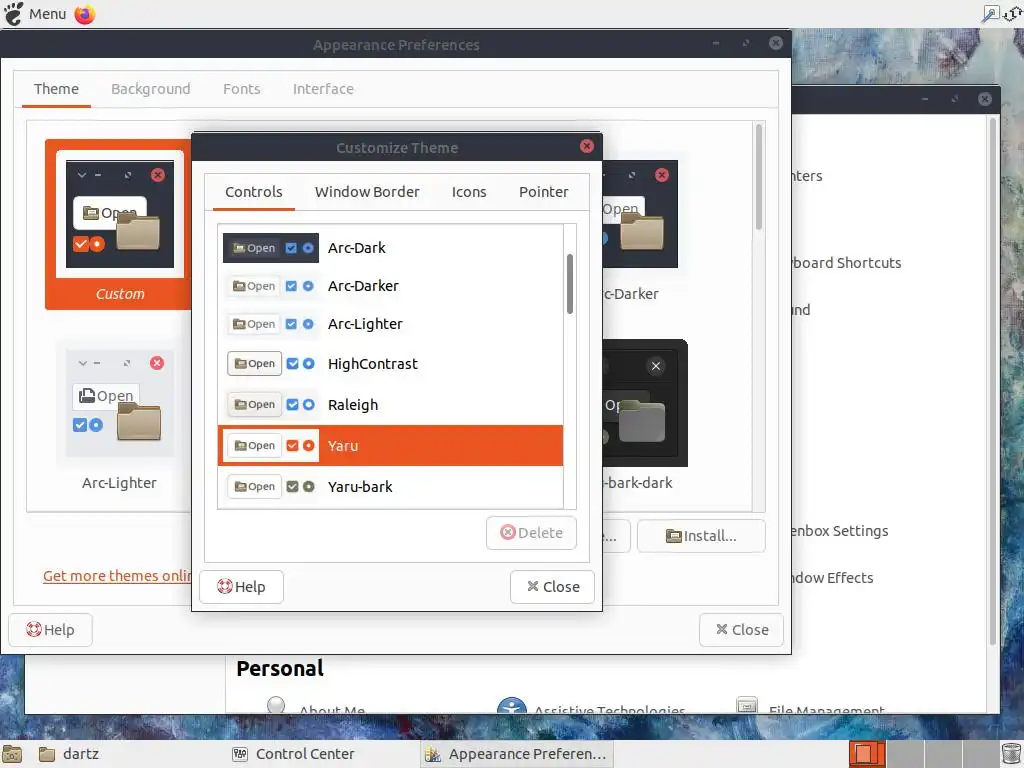Choose Arc-Lighter in the controls list

pos(391,324)
